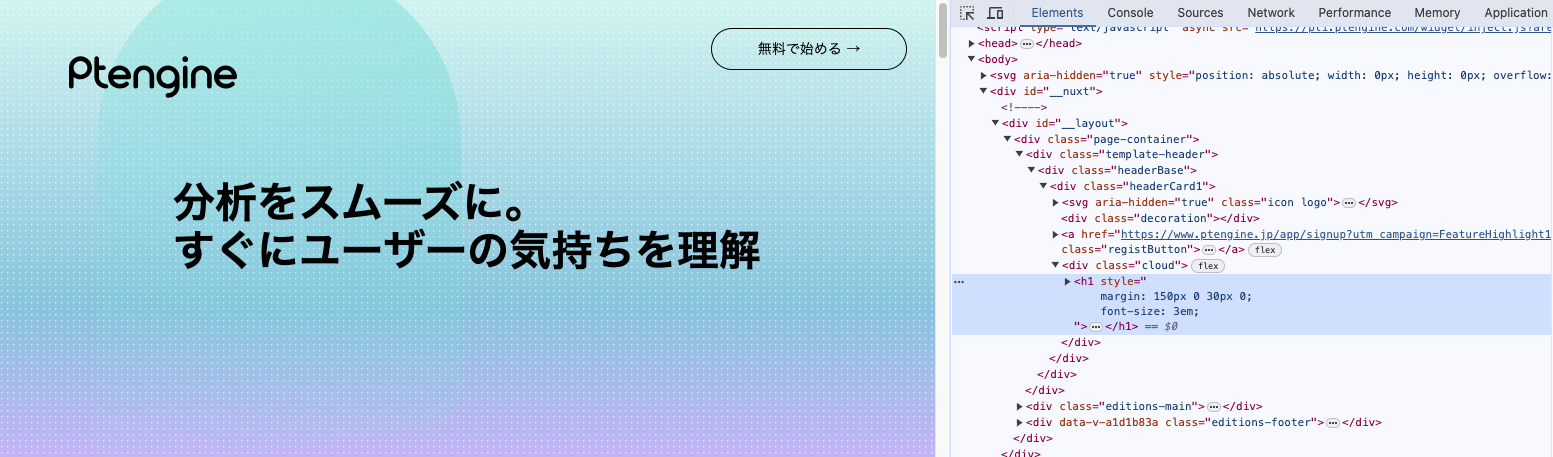
Task: Click the ellipsis badge in editions-footer div
Action: click(1332, 423)
